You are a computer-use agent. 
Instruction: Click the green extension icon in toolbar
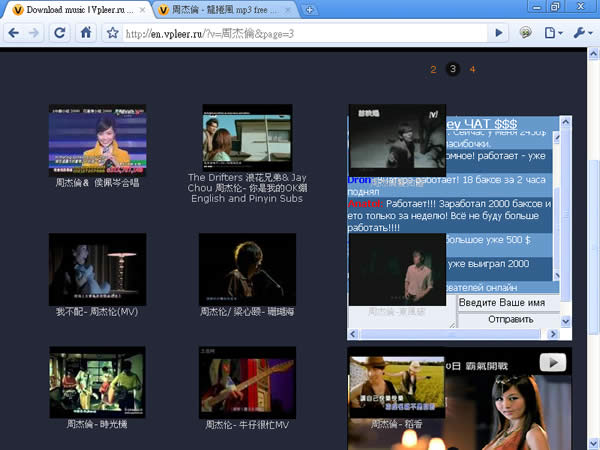[x=526, y=33]
